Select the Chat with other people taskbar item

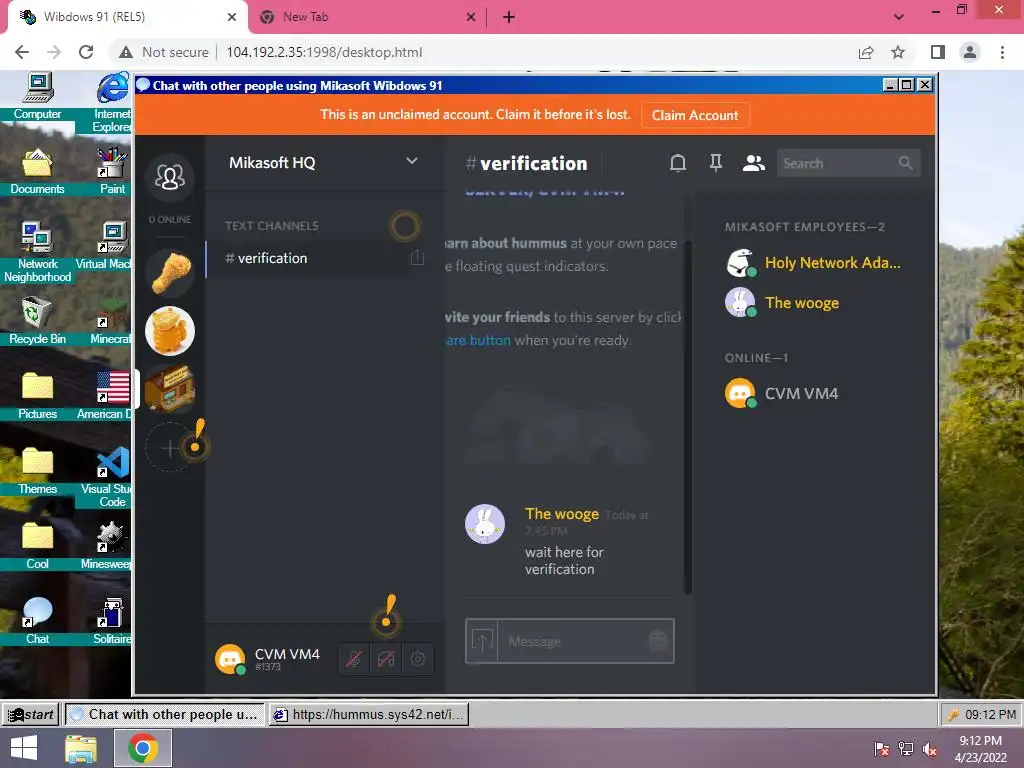[x=165, y=714]
